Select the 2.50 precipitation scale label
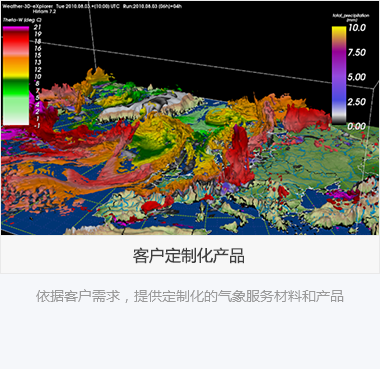Screen dimensions: 380x369 pos(356,102)
